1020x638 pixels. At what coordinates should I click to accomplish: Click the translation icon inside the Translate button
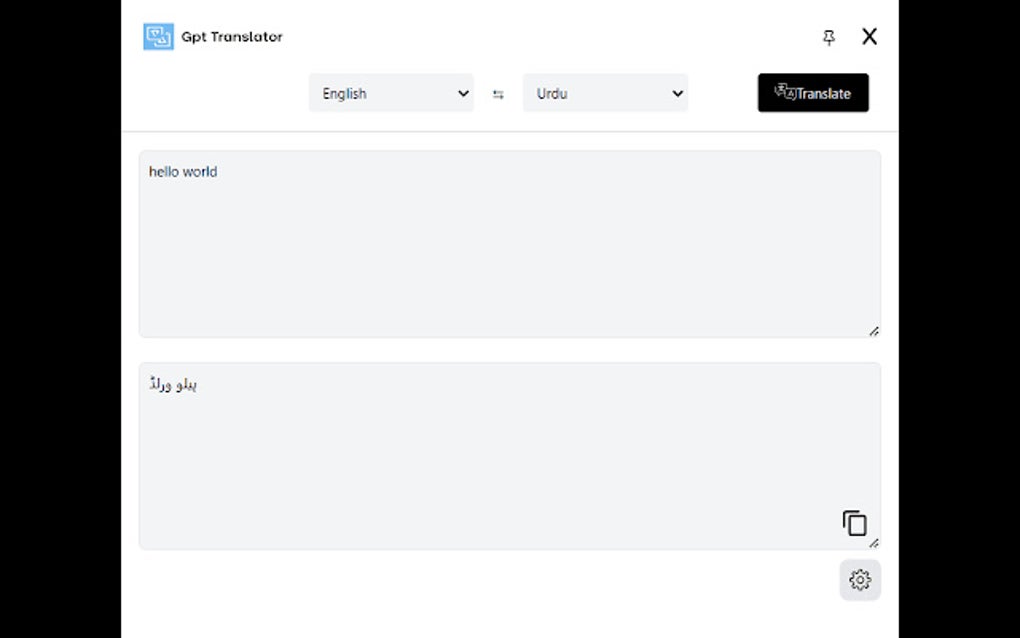[x=782, y=92]
